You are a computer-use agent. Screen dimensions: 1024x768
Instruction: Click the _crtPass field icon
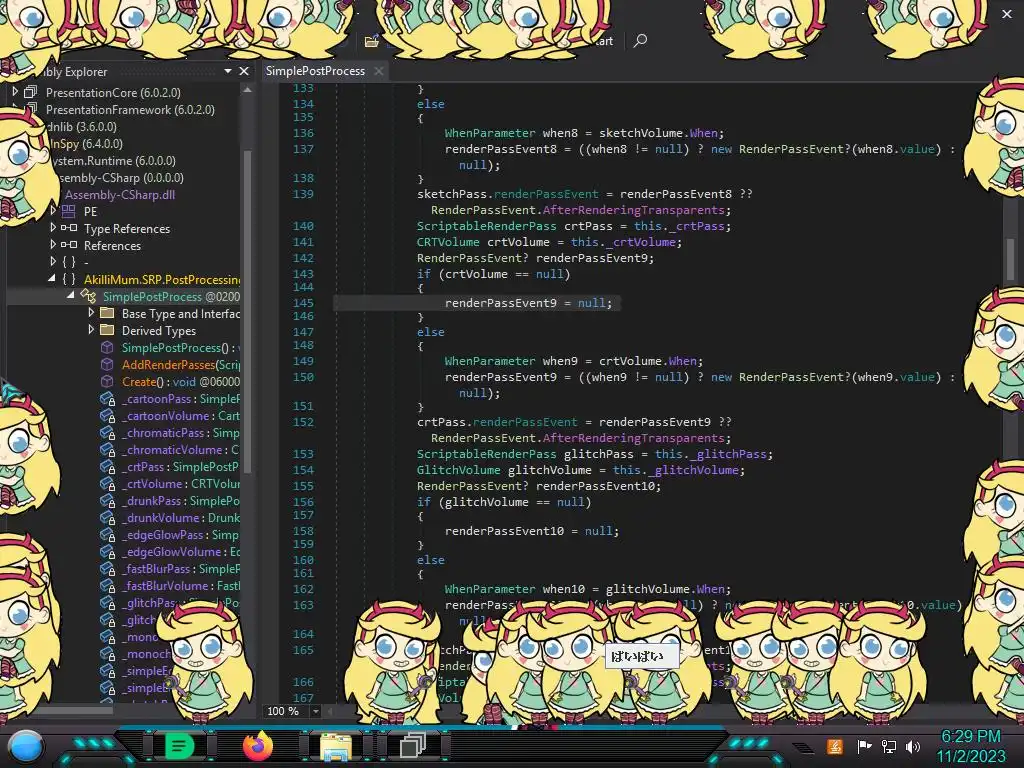point(108,467)
